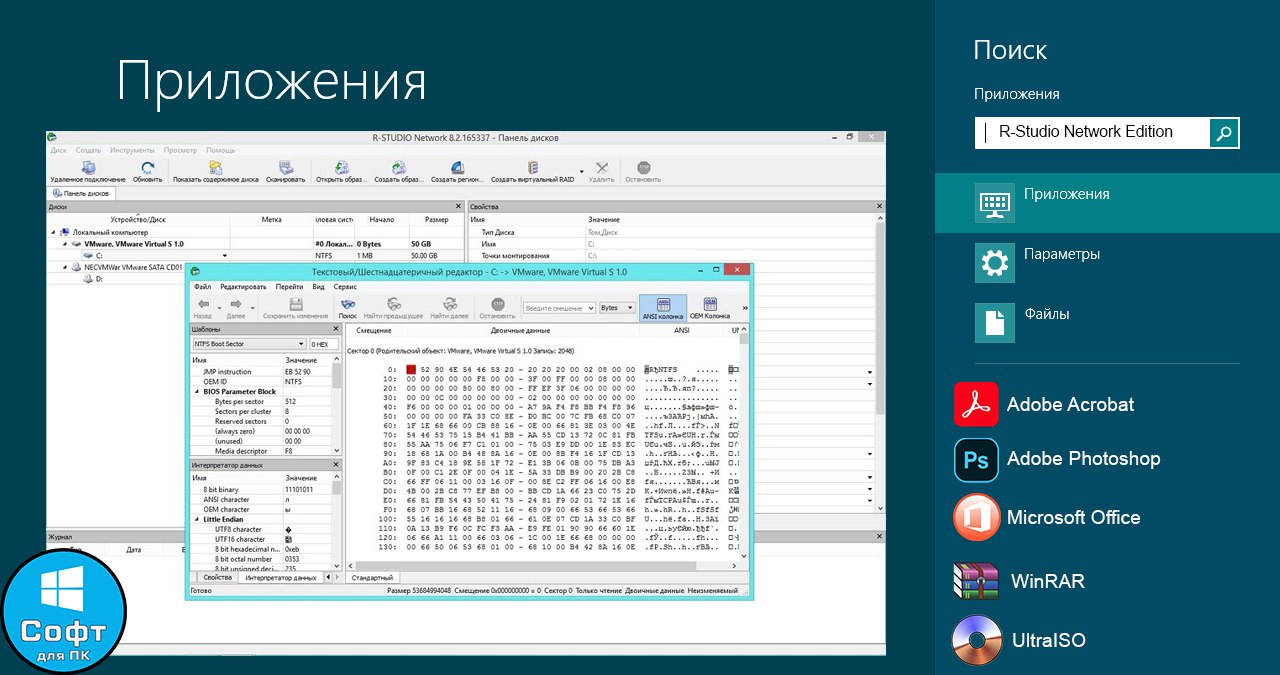The image size is (1280, 675).
Task: Toggle the OEM Колонка view
Action: 710,308
